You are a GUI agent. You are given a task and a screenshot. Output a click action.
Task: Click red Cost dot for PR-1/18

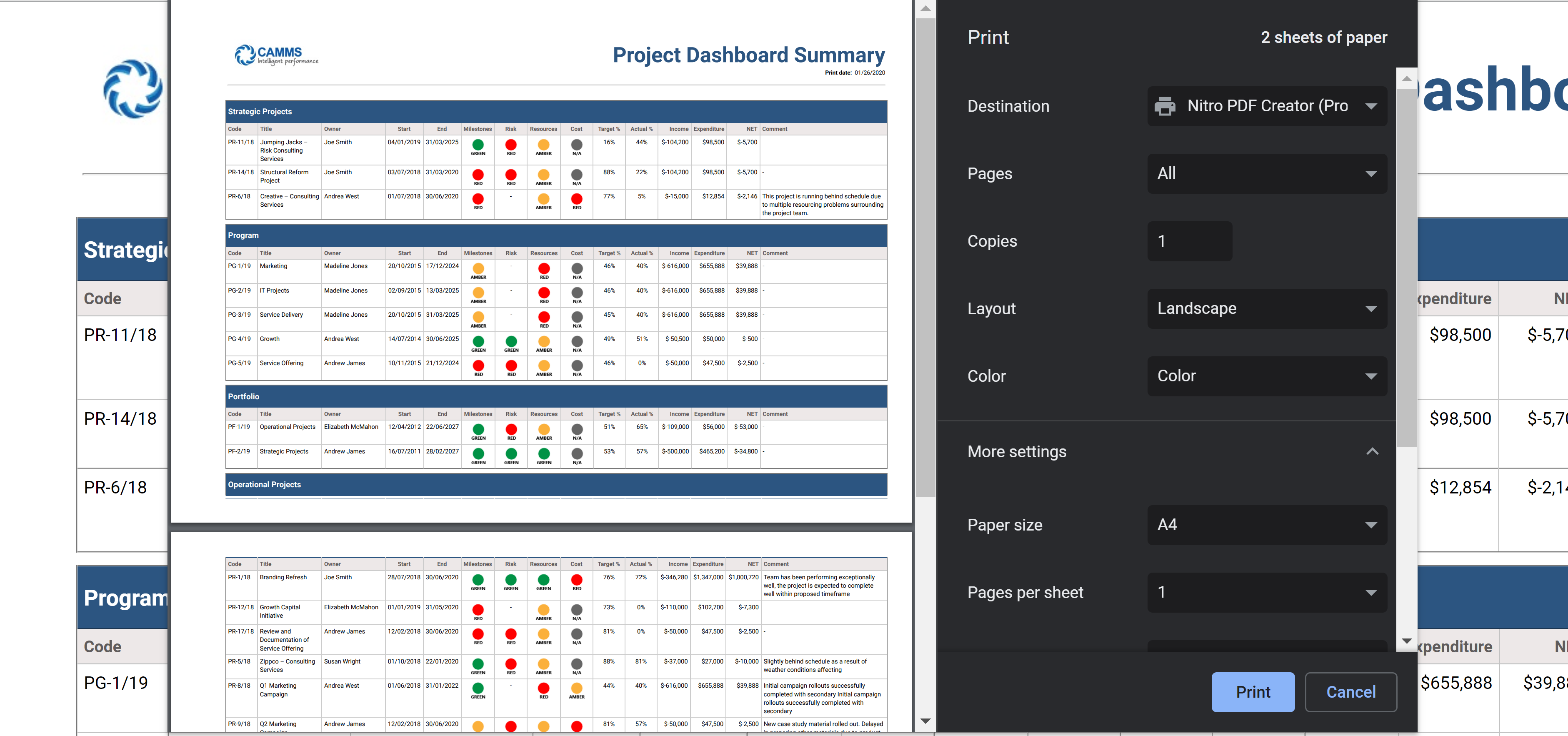coord(576,580)
